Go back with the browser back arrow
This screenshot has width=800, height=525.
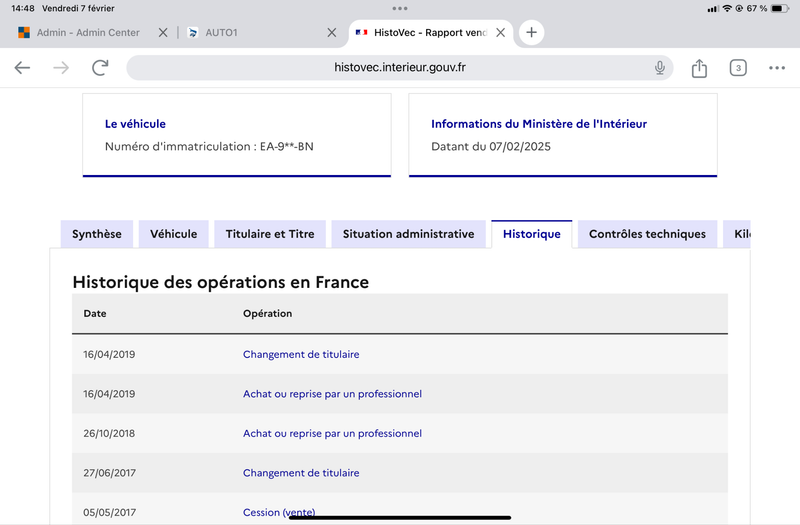(22, 67)
